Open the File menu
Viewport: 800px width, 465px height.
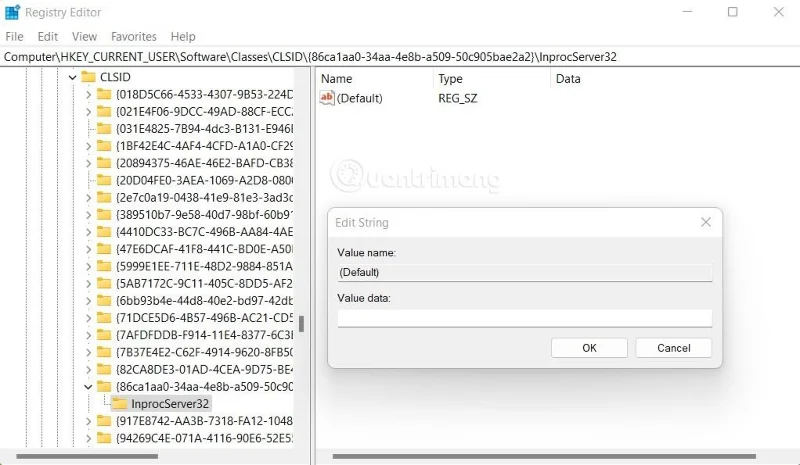tap(14, 37)
